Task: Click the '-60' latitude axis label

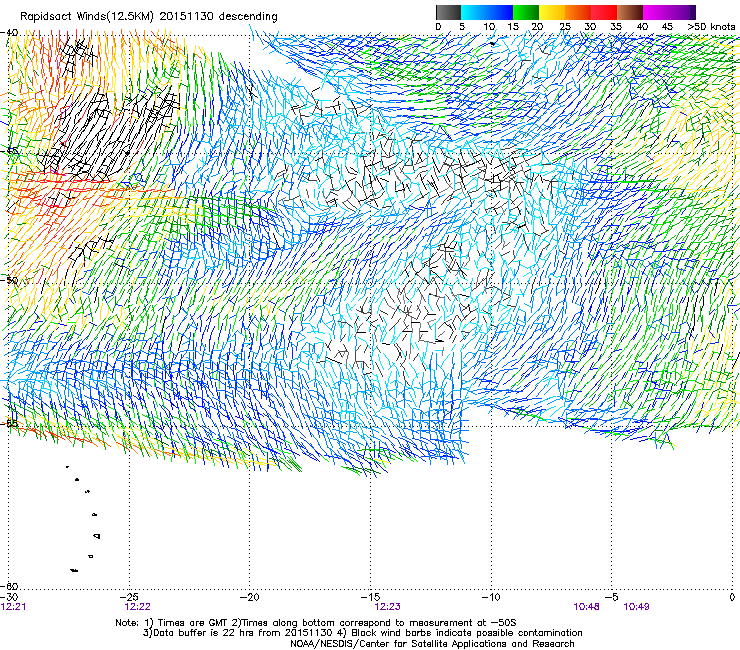Action: [9, 586]
